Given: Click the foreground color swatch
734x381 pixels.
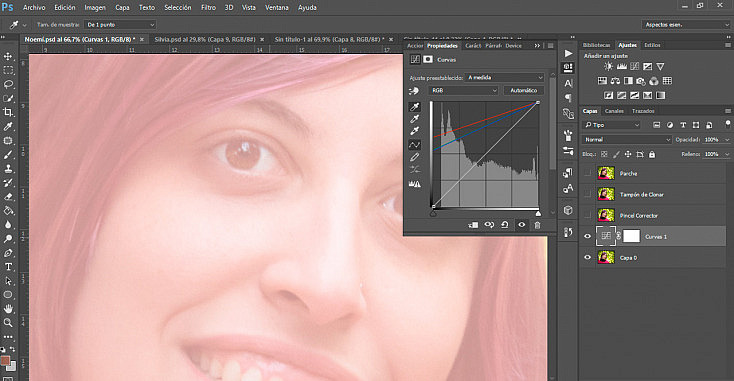Looking at the screenshot, I should (x=5, y=361).
